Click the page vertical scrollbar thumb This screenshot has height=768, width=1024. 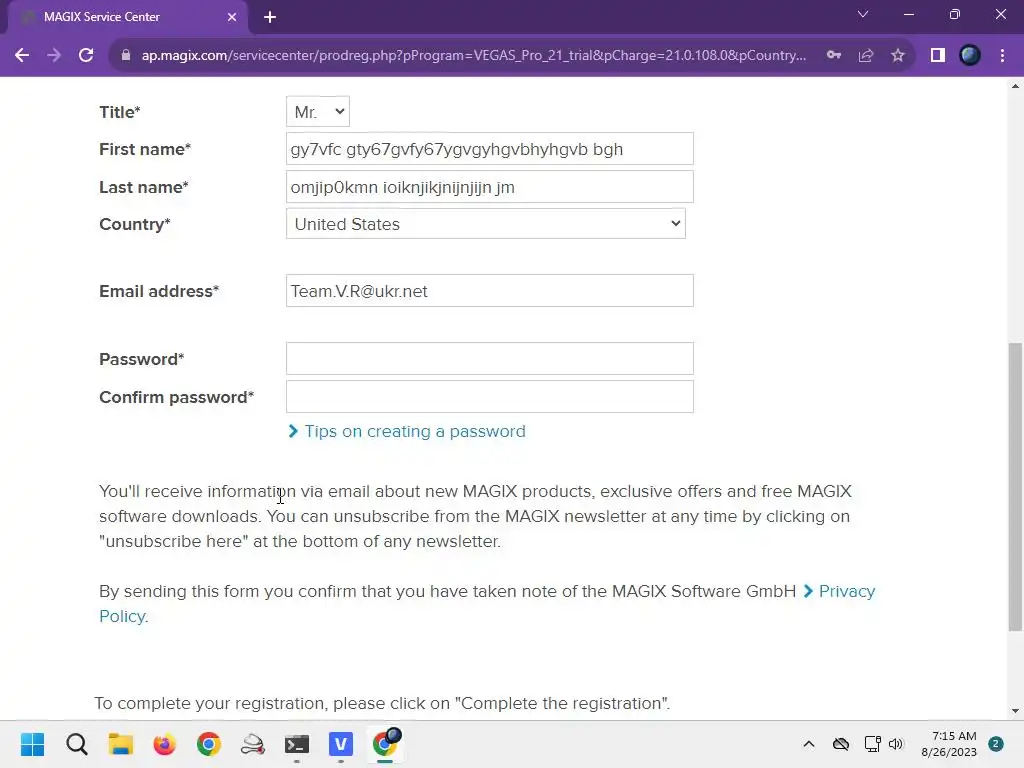(1015, 487)
